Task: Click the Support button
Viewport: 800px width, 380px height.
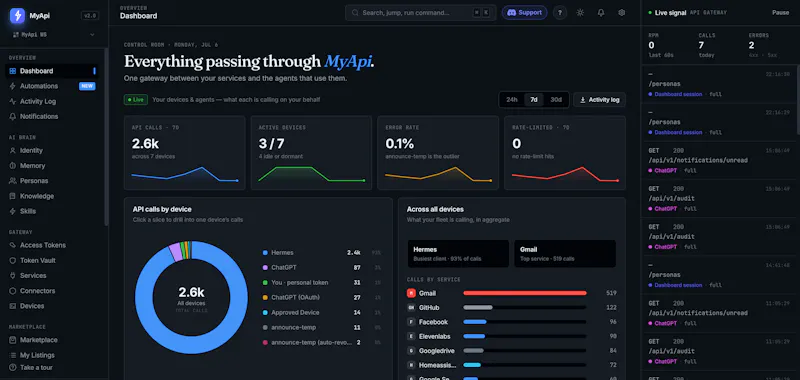Action: pos(524,13)
